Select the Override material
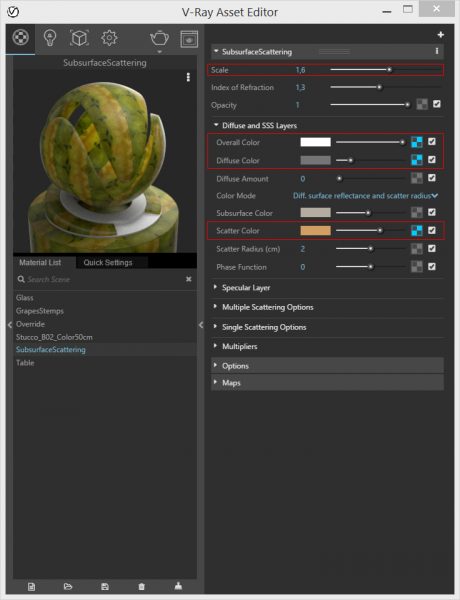Viewport: 460px width, 600px height. point(30,324)
